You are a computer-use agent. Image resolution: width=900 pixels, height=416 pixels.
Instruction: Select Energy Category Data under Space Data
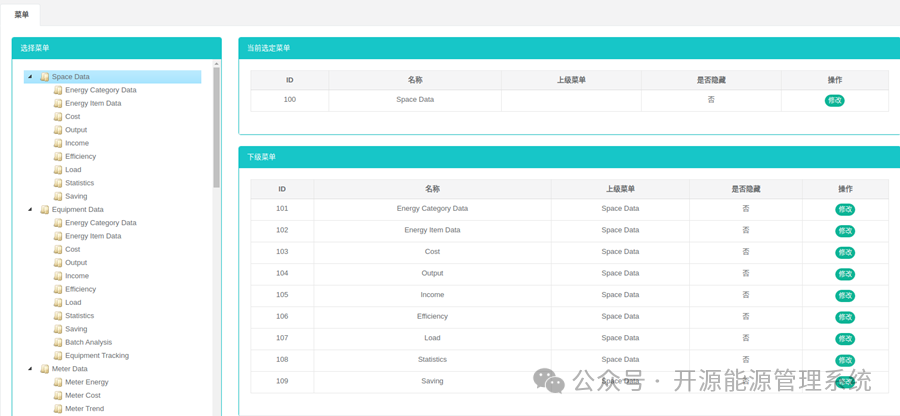coord(100,90)
